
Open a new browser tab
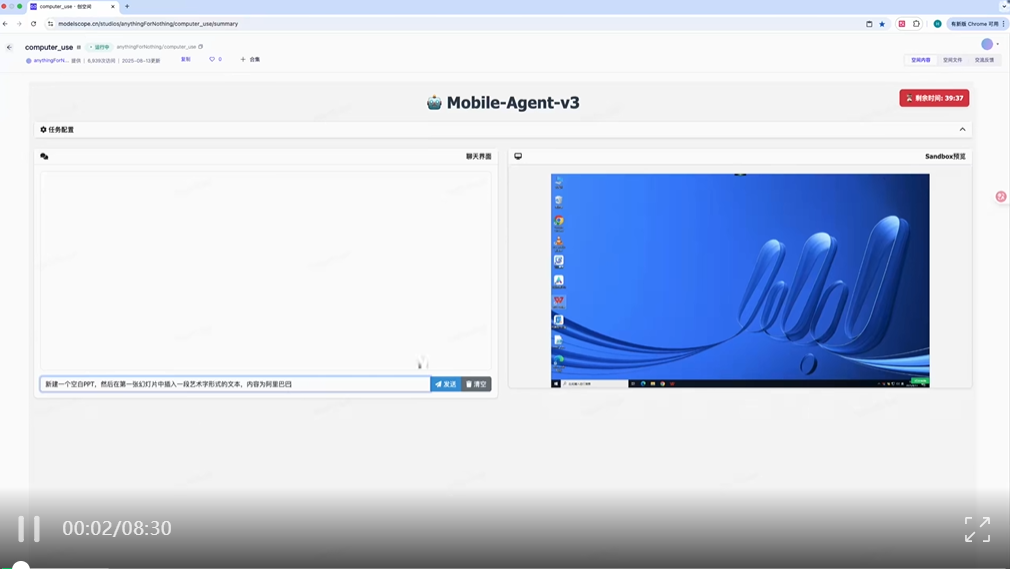(x=127, y=6)
